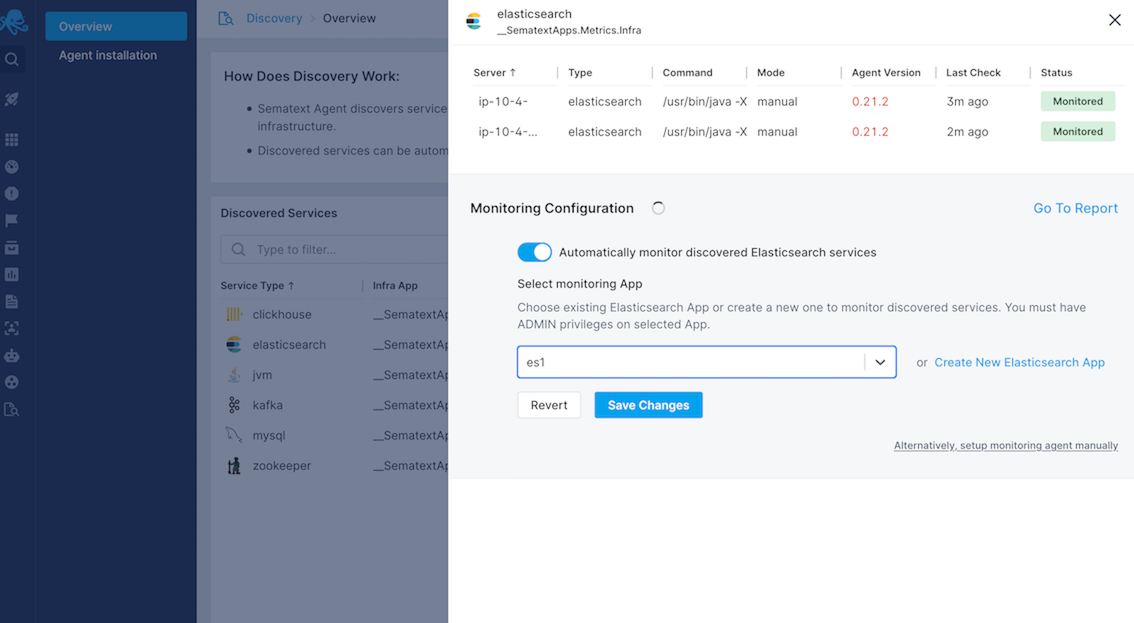Toggle automatic monitoring of Elasticsearch services
Image resolution: width=1134 pixels, height=623 pixels.
point(534,252)
